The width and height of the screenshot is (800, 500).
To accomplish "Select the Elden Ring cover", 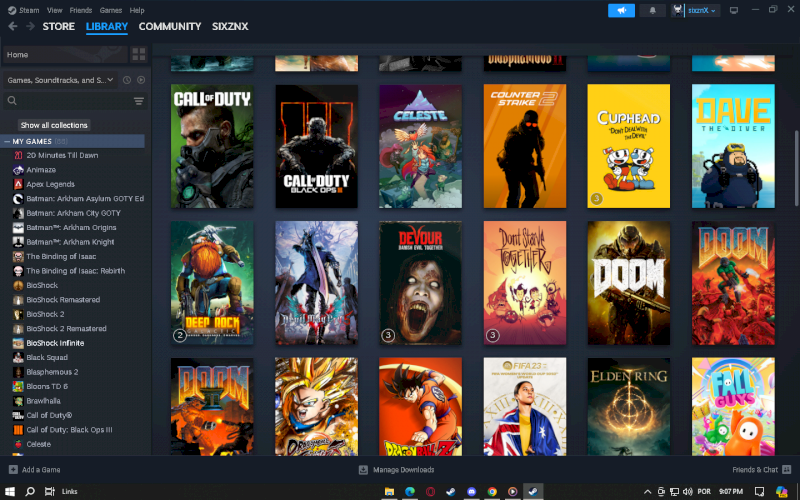I will 629,406.
